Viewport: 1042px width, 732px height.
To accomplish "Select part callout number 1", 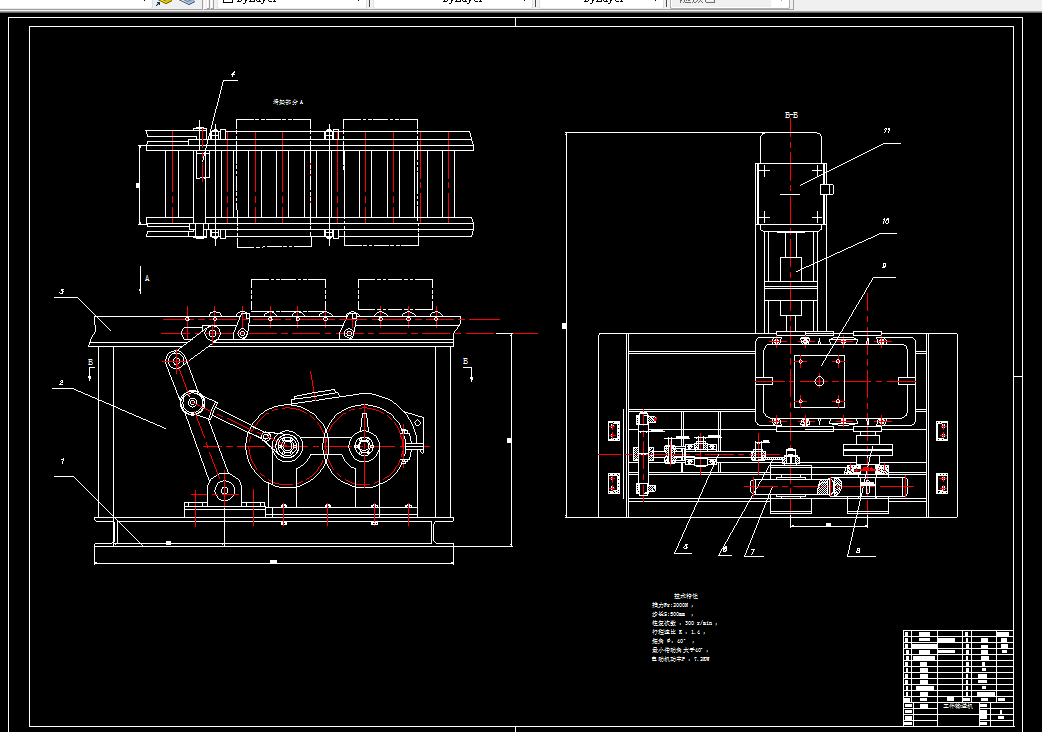I will click(x=62, y=461).
